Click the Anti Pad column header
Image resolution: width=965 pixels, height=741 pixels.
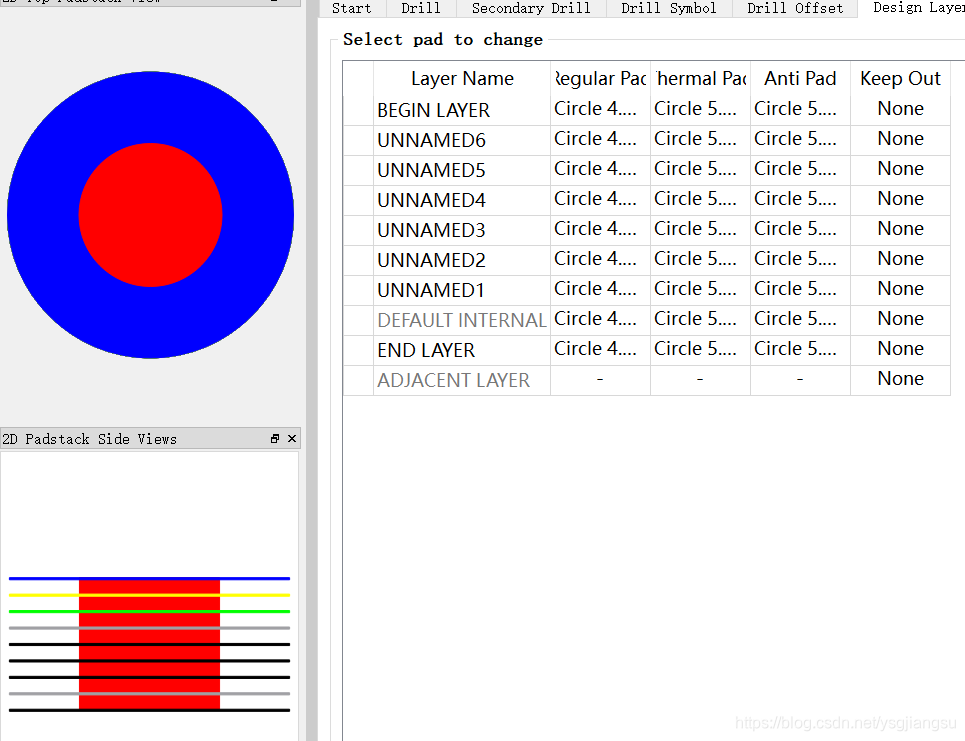point(799,79)
